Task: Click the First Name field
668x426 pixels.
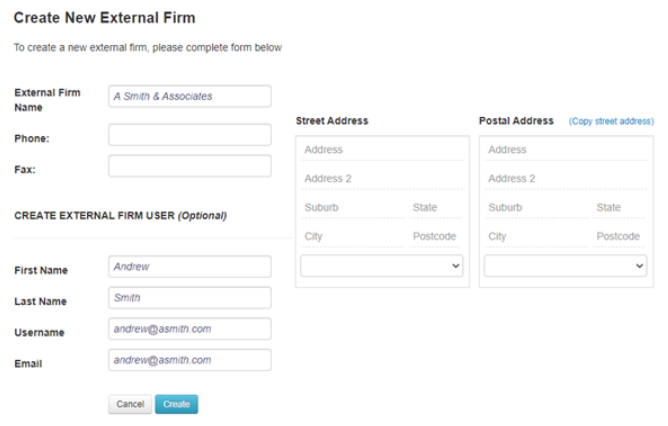Action: click(x=189, y=267)
